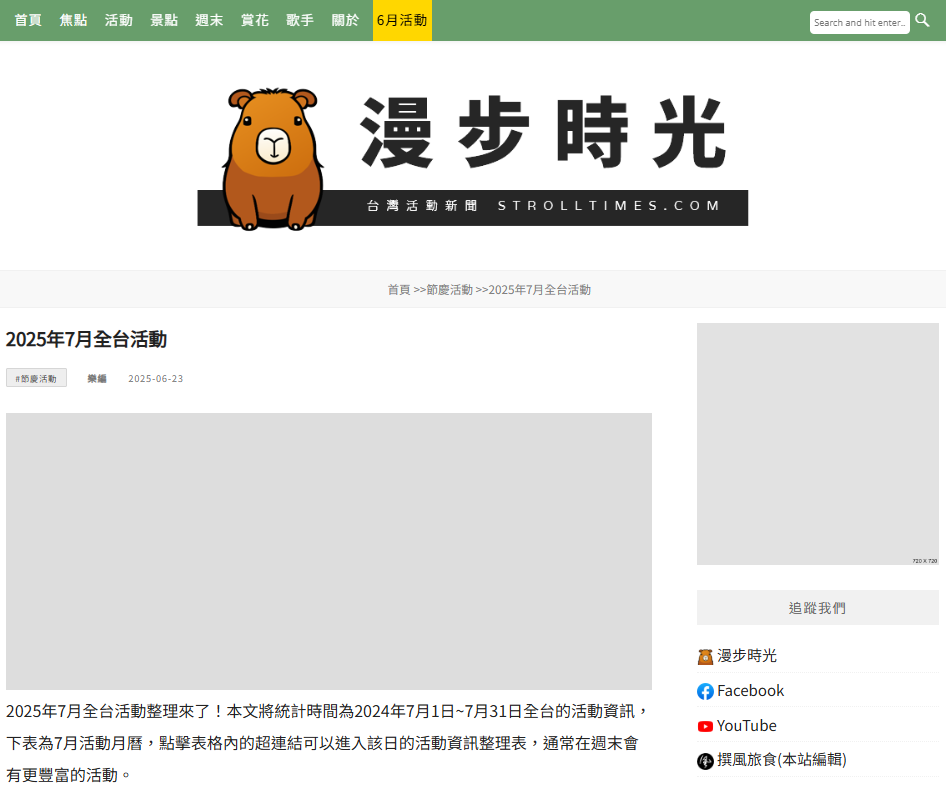This screenshot has width=946, height=787.
Task: Open the 週末 navigation item
Action: click(209, 20)
